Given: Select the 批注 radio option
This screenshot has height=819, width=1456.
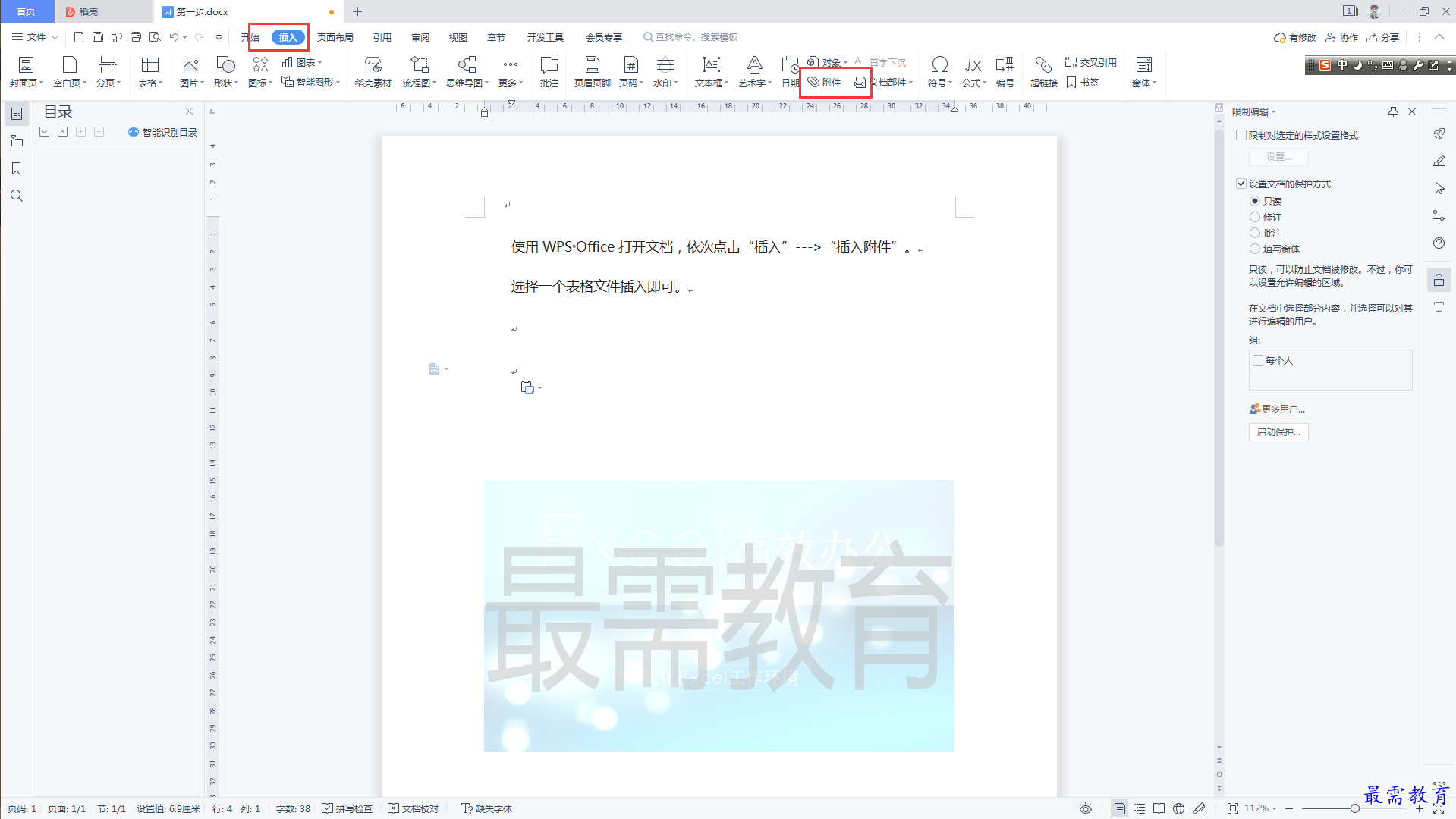Looking at the screenshot, I should pos(1255,233).
